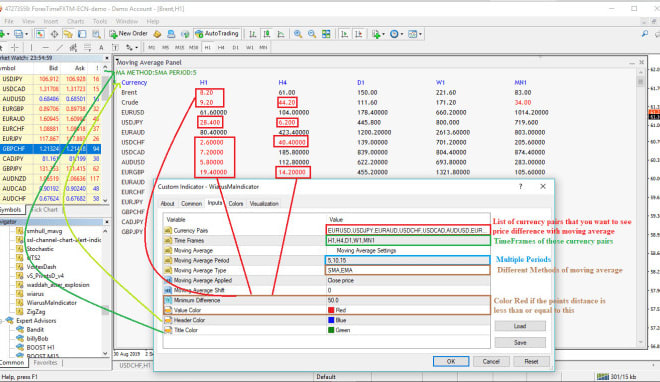Open the arrows objects dropdown
660x382 pixels.
click(132, 48)
